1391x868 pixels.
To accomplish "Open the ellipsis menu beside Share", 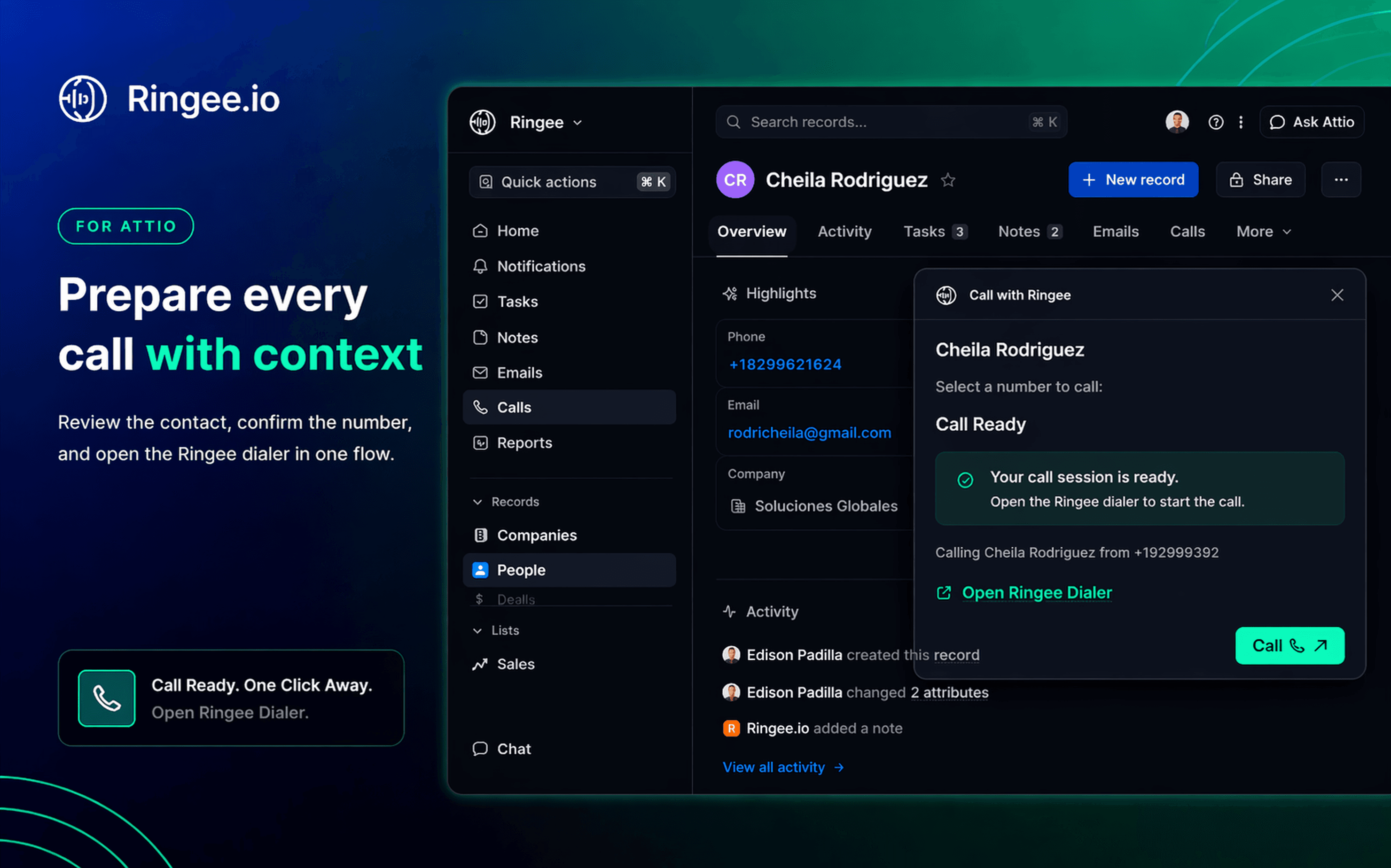I will [1341, 180].
